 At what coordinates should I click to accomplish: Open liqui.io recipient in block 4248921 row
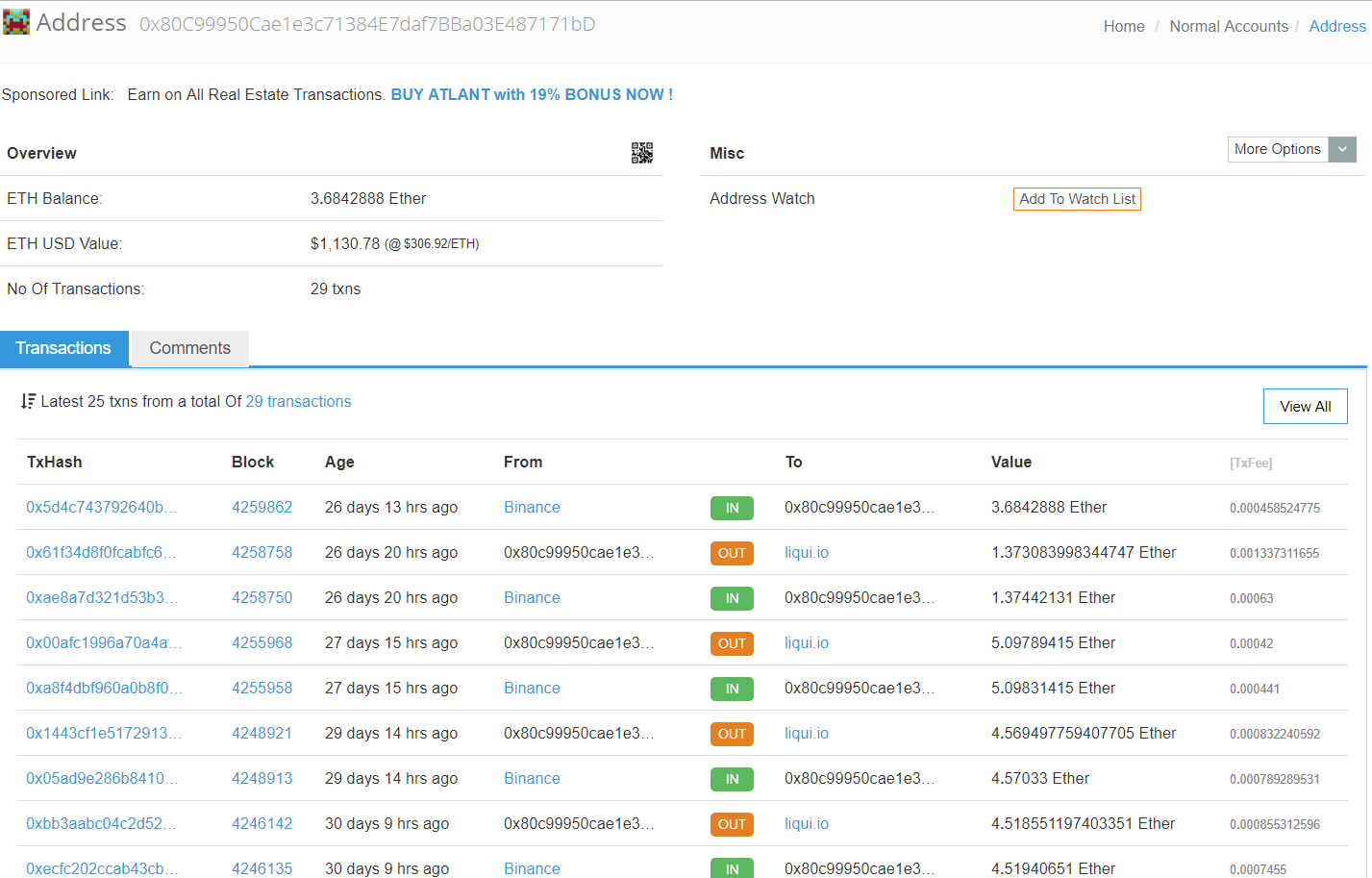click(806, 733)
